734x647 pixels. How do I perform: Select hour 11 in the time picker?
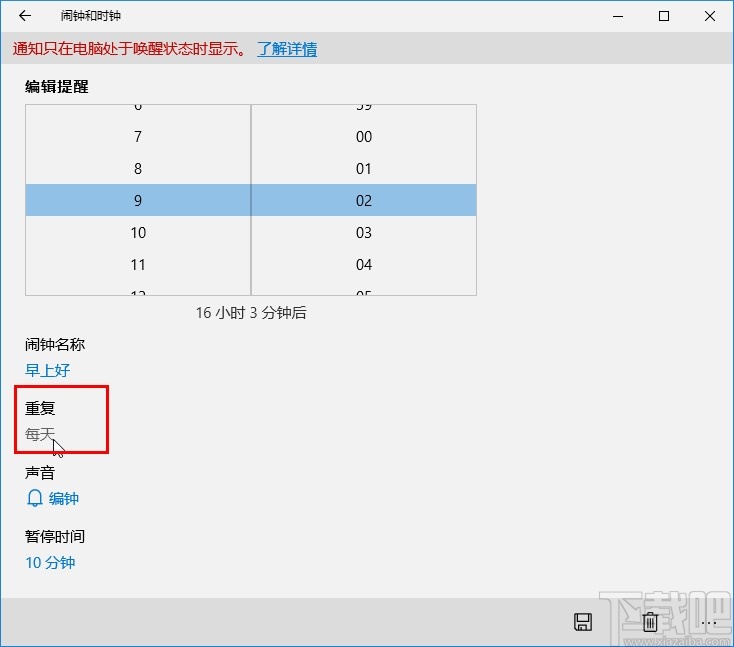pos(138,265)
